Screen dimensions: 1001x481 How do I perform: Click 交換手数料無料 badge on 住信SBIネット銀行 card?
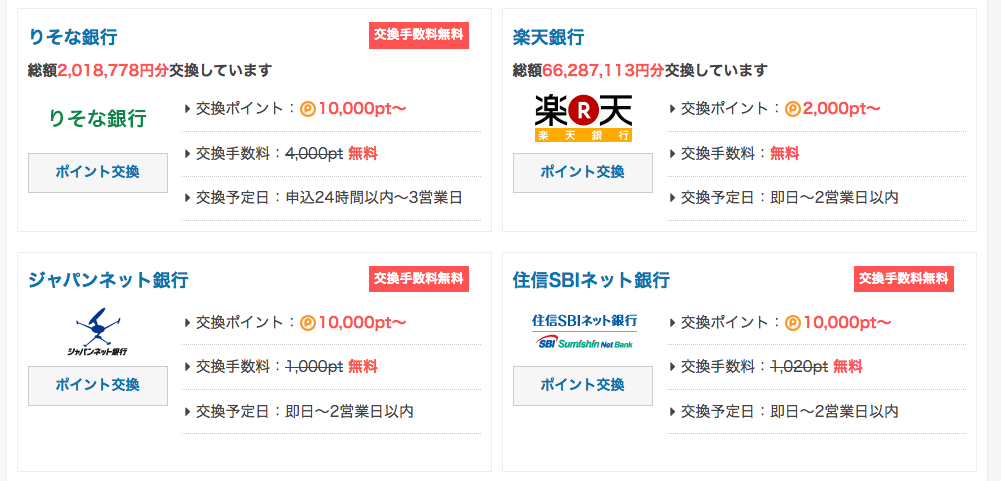click(904, 279)
